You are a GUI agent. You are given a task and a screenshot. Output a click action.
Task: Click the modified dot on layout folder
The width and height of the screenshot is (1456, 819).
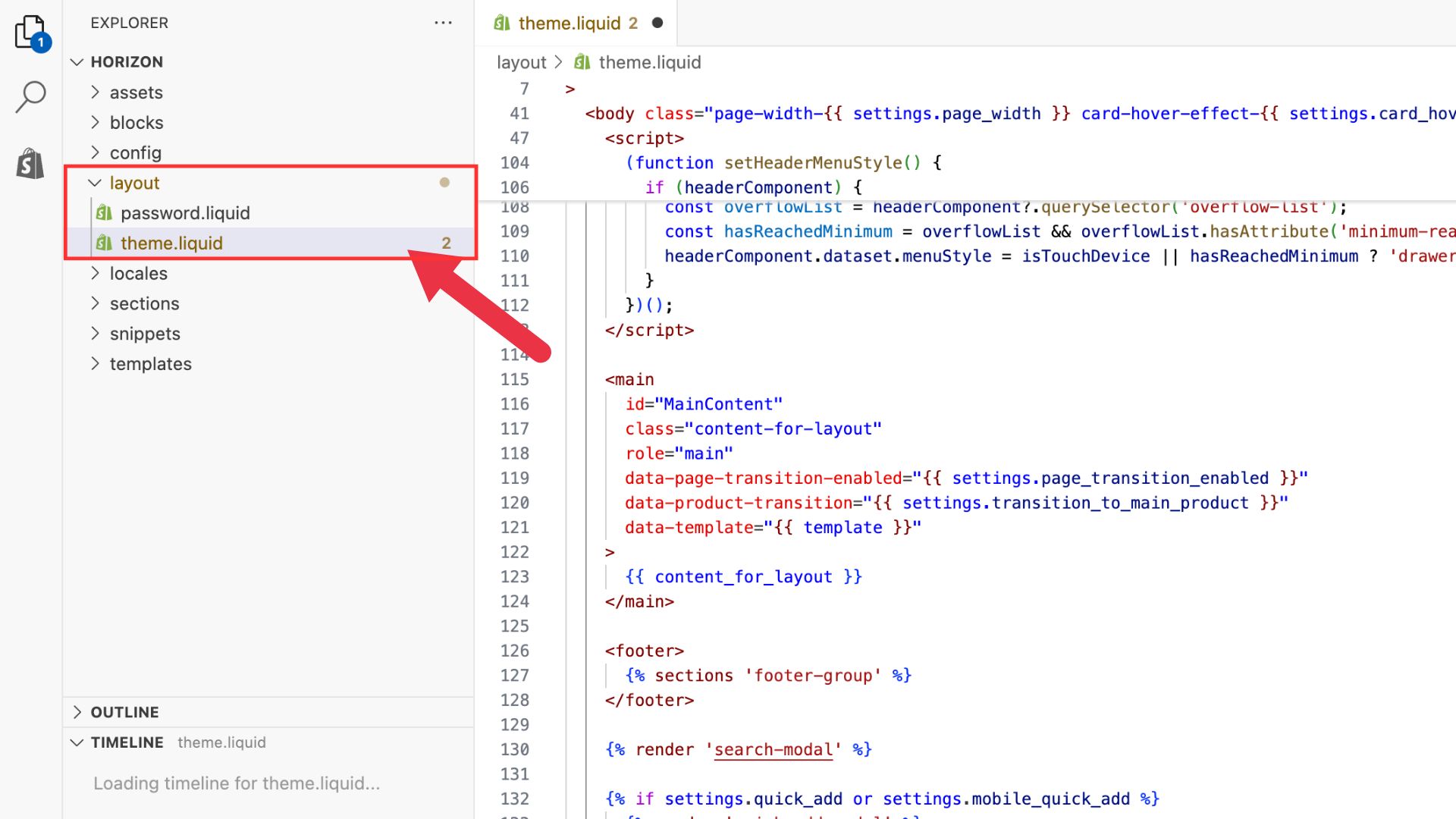[x=444, y=183]
